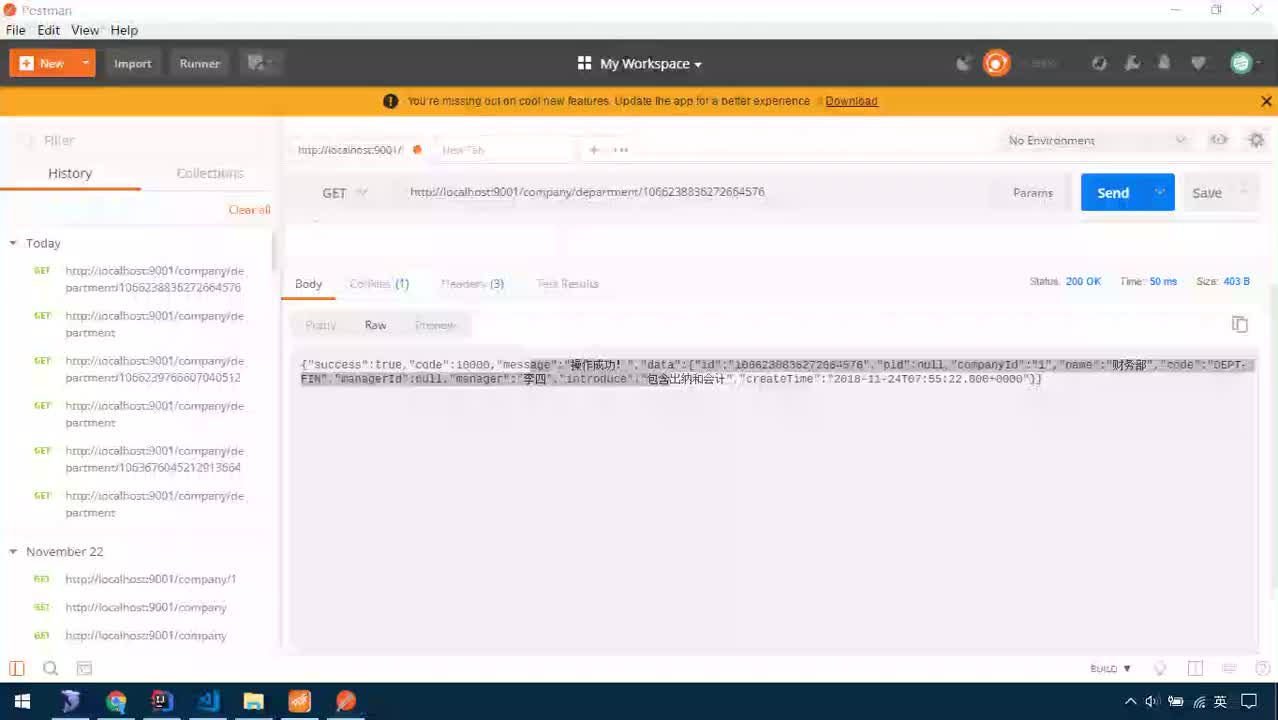Click the Runner button
1278x720 pixels.
(x=199, y=63)
